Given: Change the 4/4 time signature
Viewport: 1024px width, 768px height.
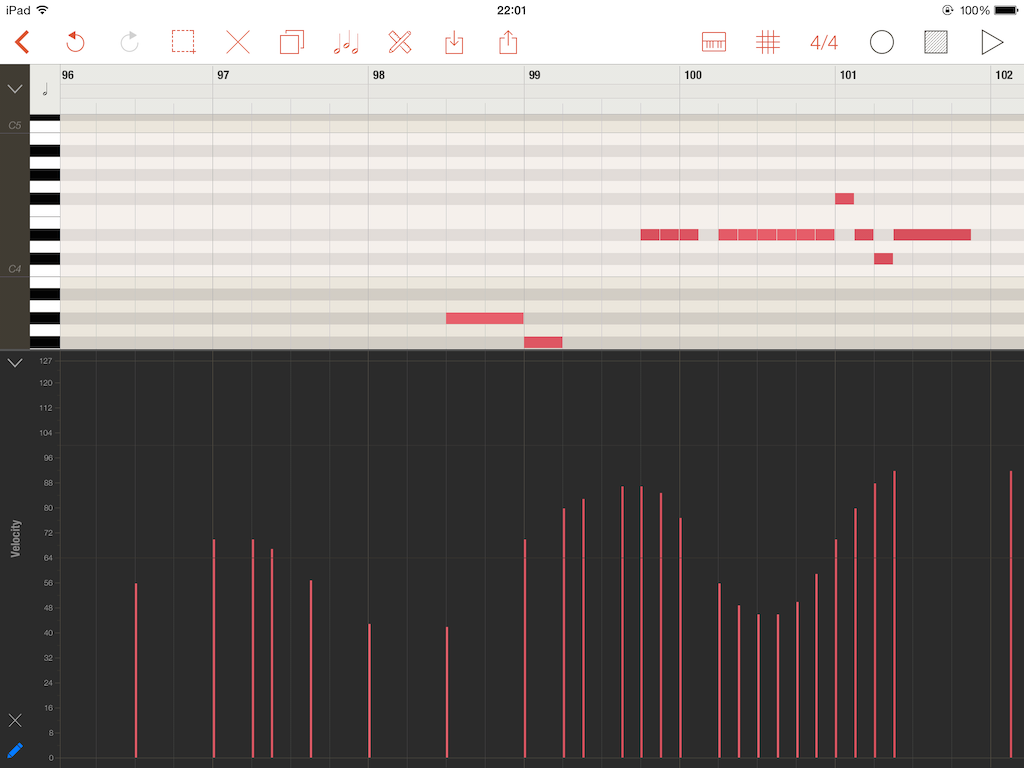Looking at the screenshot, I should [x=824, y=43].
